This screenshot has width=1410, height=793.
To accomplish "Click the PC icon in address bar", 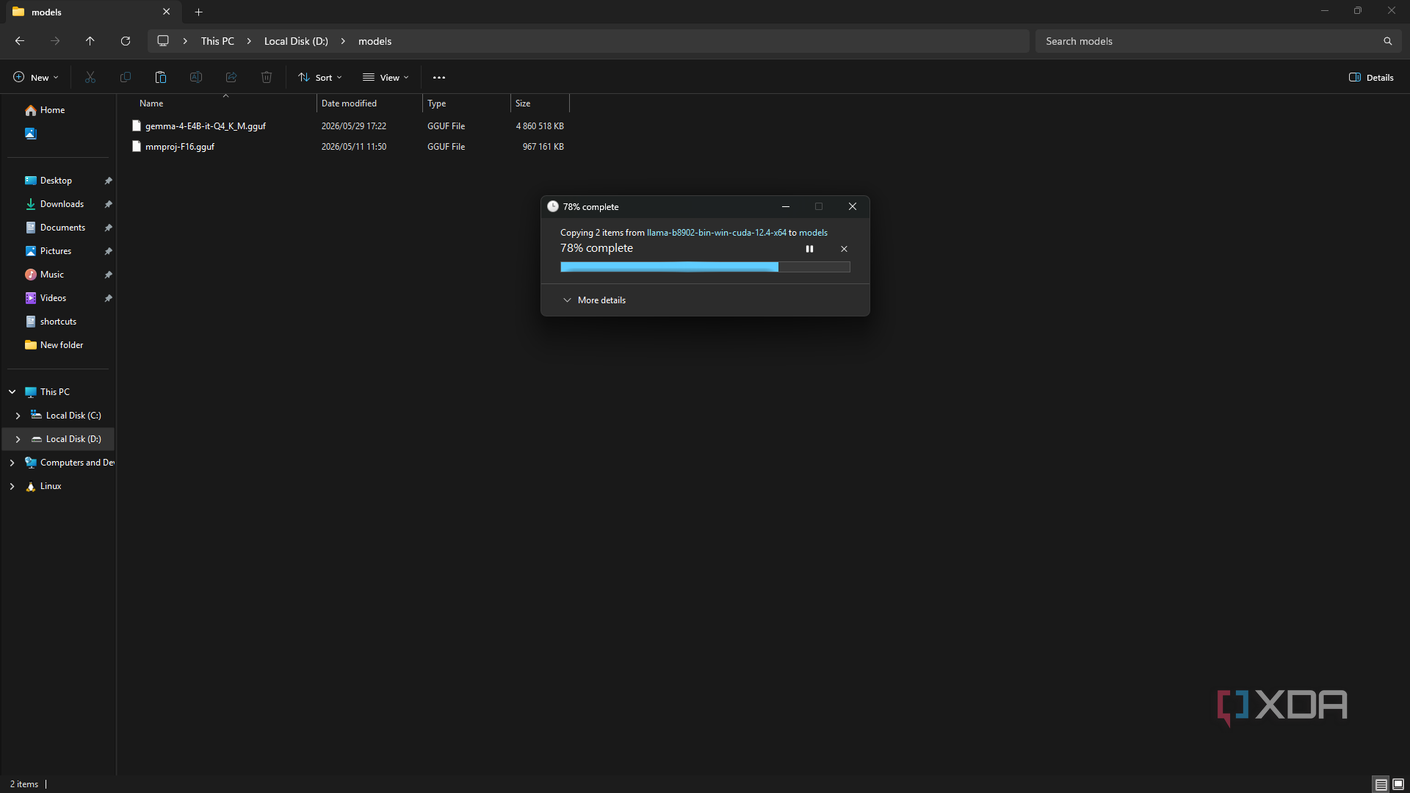I will (163, 41).
